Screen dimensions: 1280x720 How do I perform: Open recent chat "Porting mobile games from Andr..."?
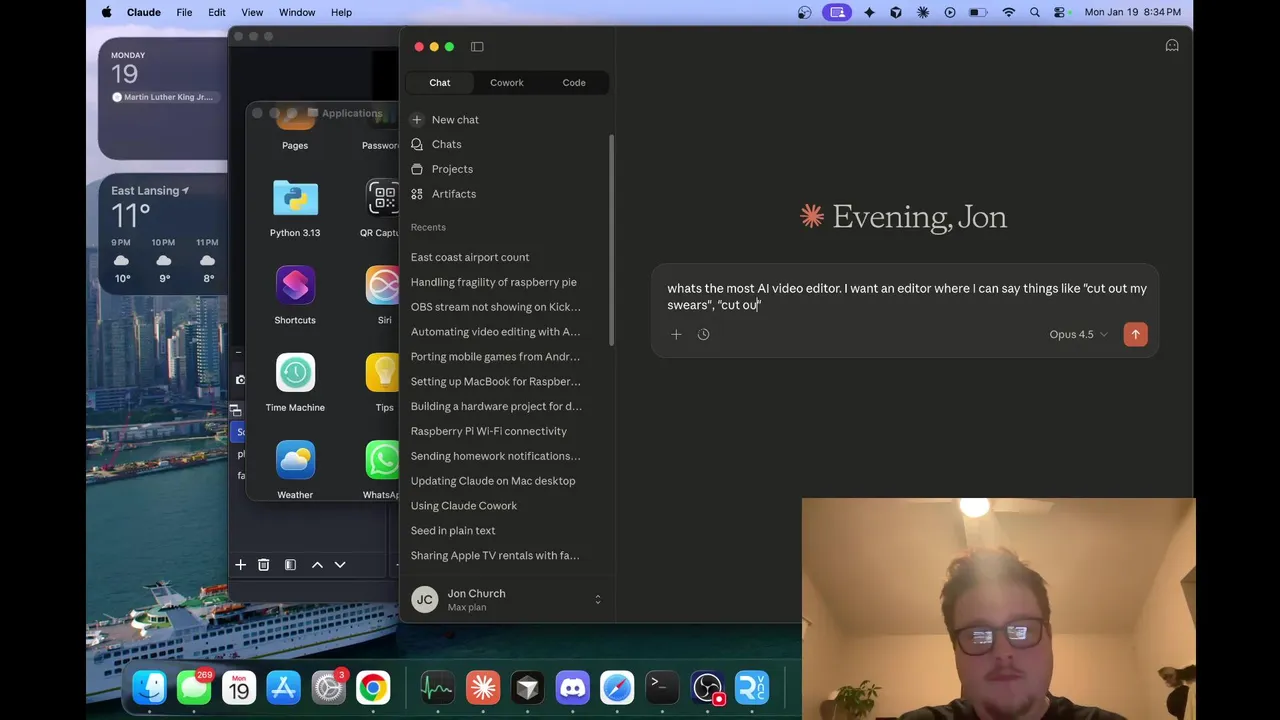click(x=496, y=357)
